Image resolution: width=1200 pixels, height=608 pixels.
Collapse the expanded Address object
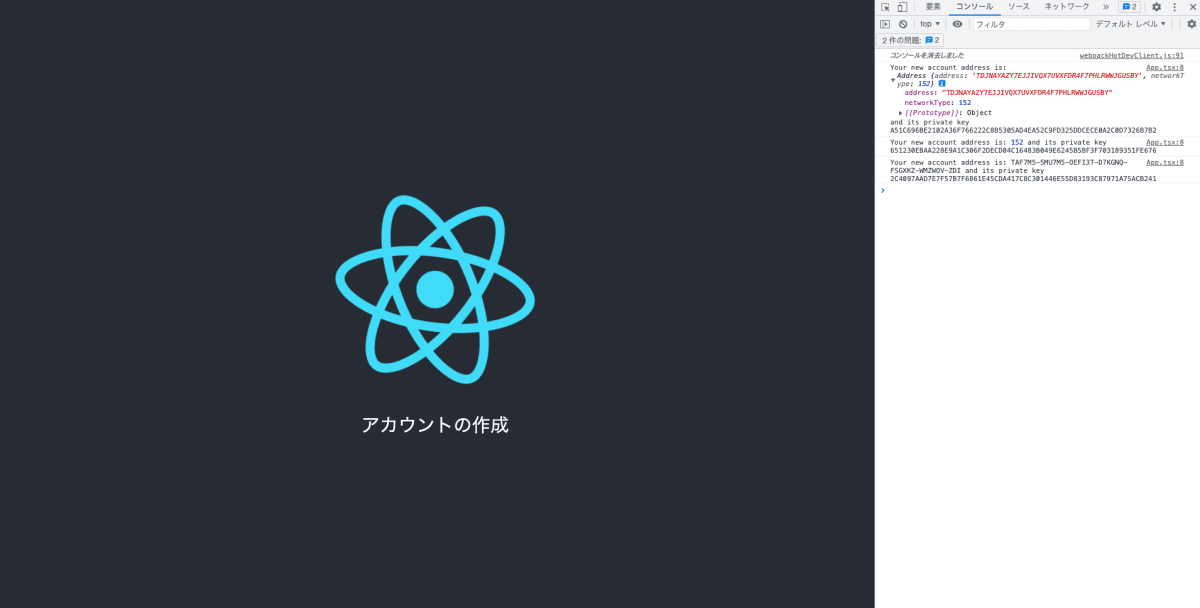click(x=893, y=79)
